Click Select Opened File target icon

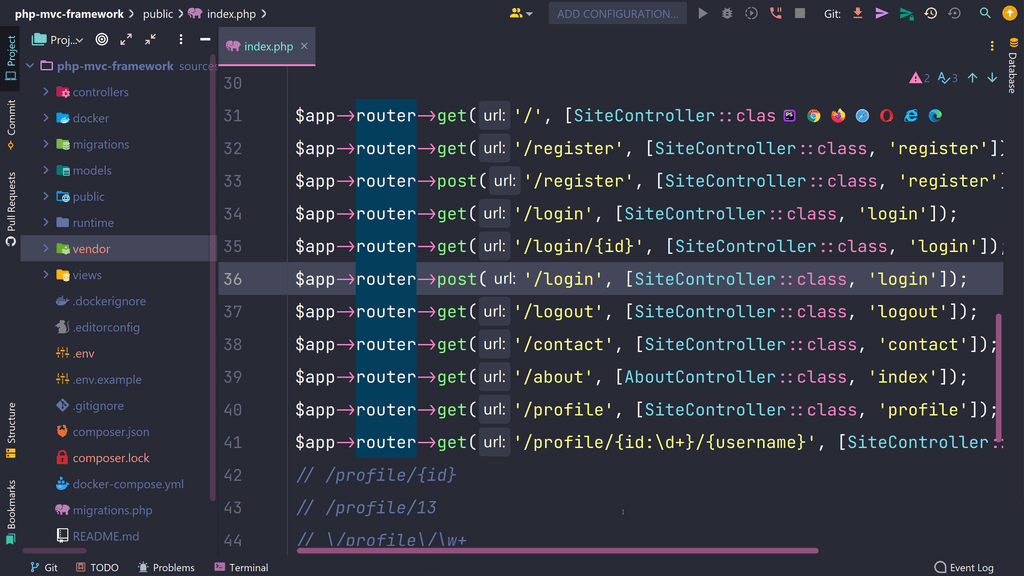[102, 40]
